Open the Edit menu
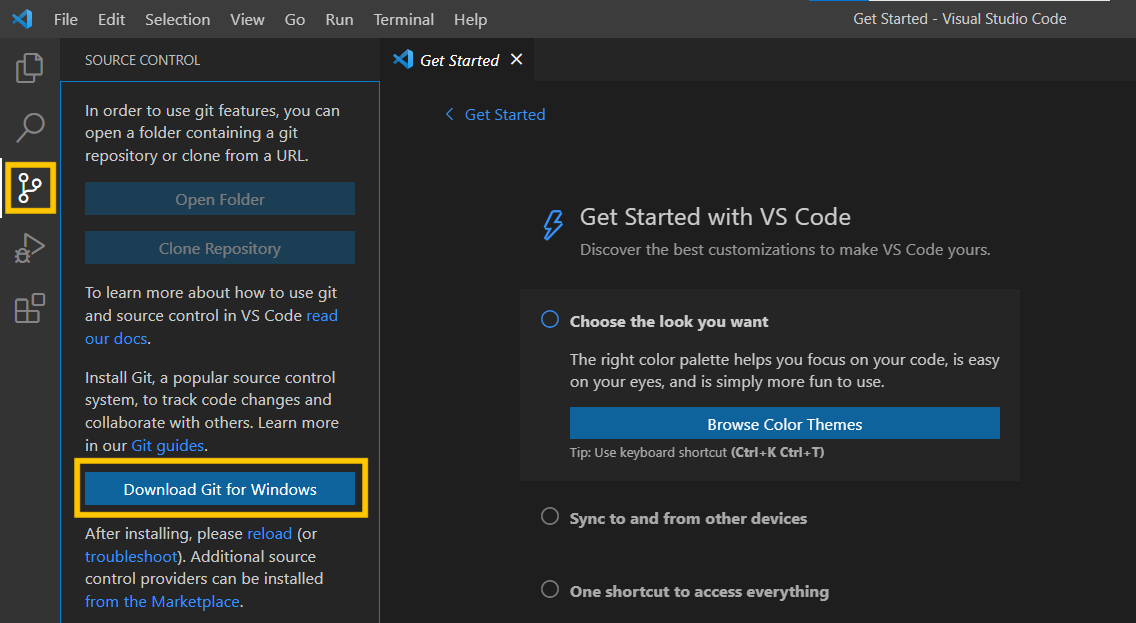1136x623 pixels. [x=112, y=20]
